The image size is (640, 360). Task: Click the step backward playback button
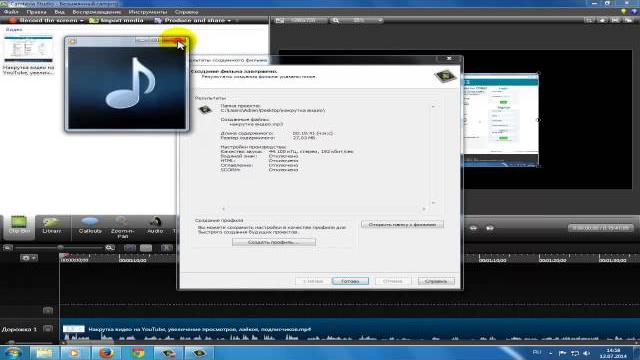473,228
